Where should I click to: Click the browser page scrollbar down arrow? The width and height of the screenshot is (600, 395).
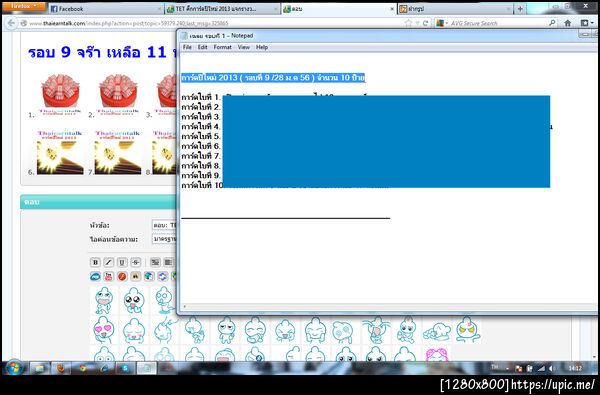(595, 356)
